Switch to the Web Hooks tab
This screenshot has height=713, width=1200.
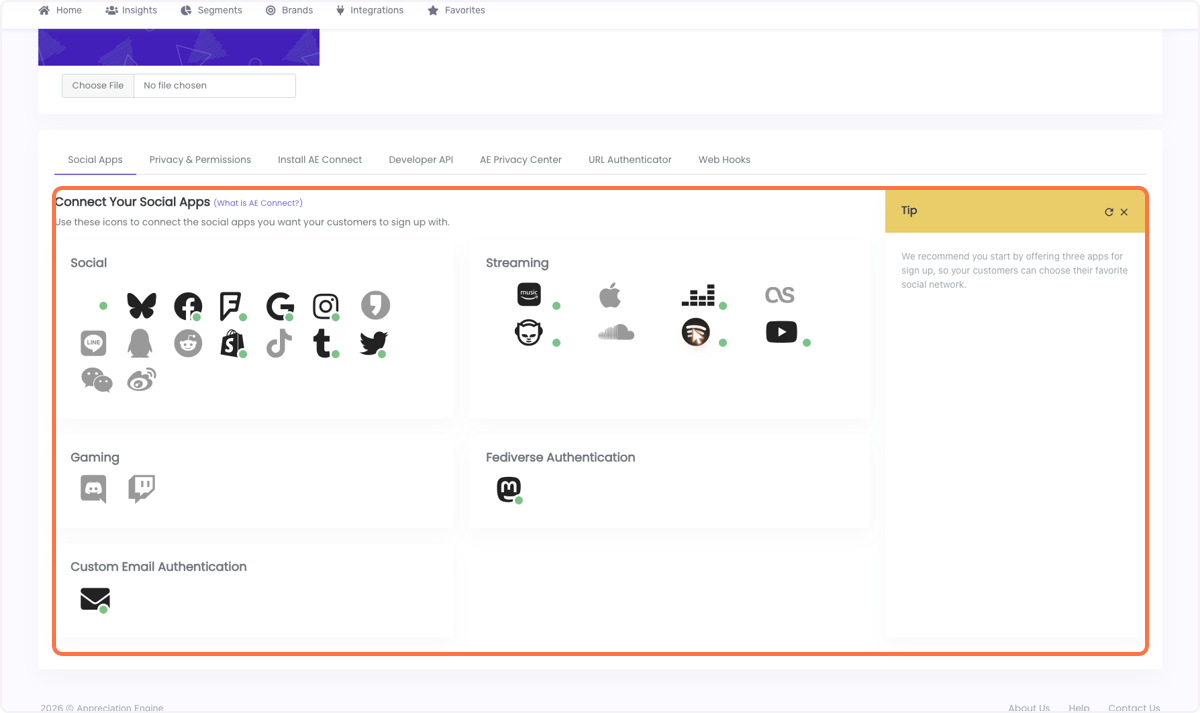tap(724, 160)
